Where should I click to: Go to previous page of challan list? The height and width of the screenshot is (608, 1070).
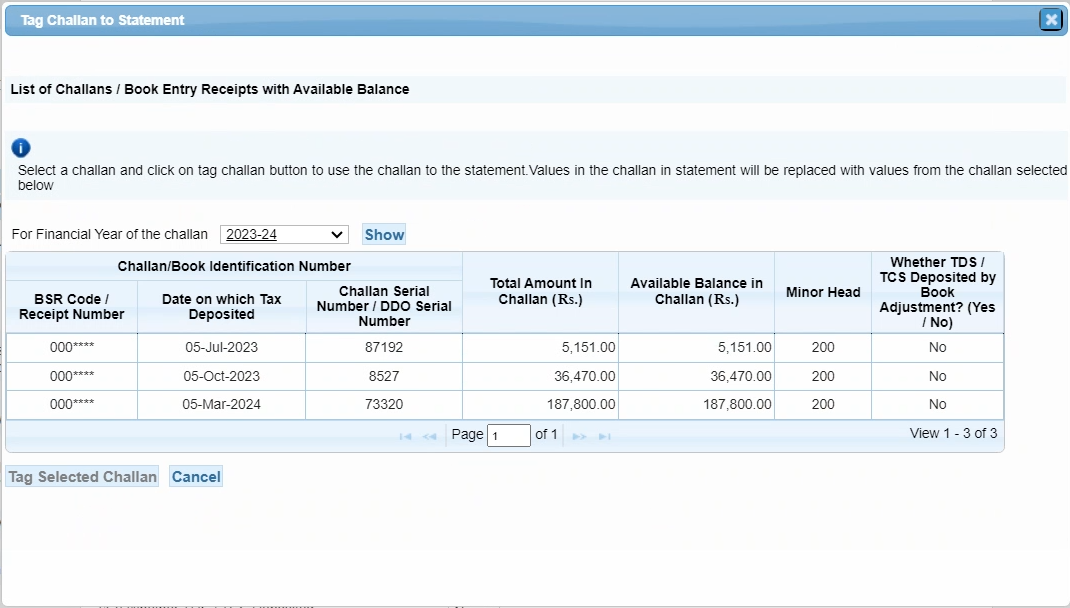(429, 436)
